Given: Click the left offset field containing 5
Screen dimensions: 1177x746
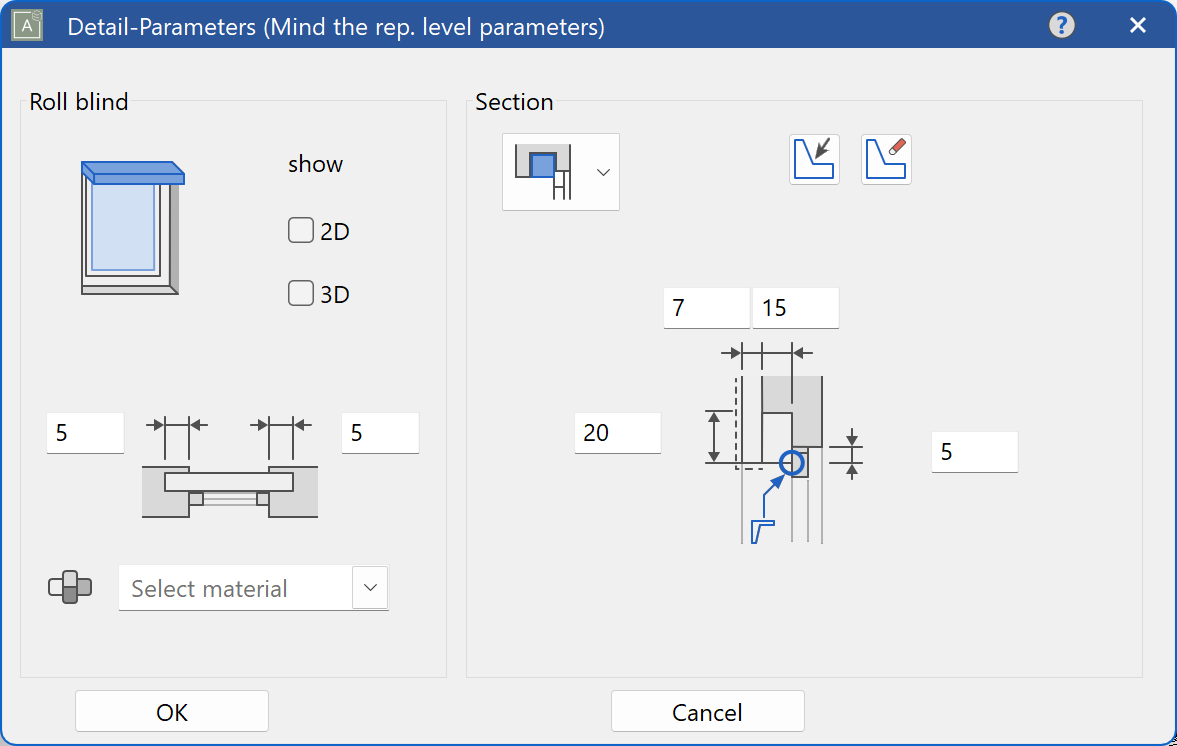Looking at the screenshot, I should click(85, 433).
